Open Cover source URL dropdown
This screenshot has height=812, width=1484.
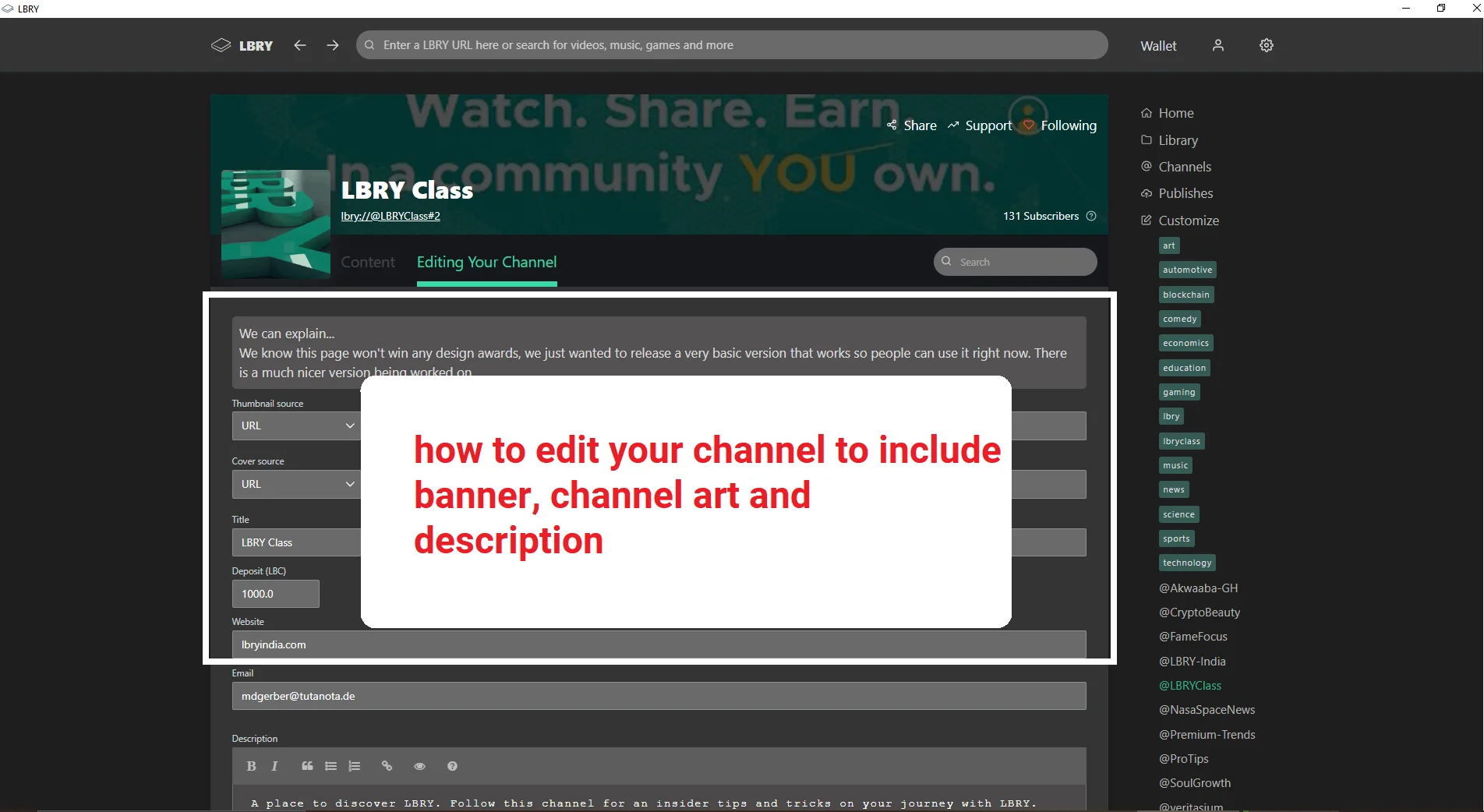coord(296,484)
